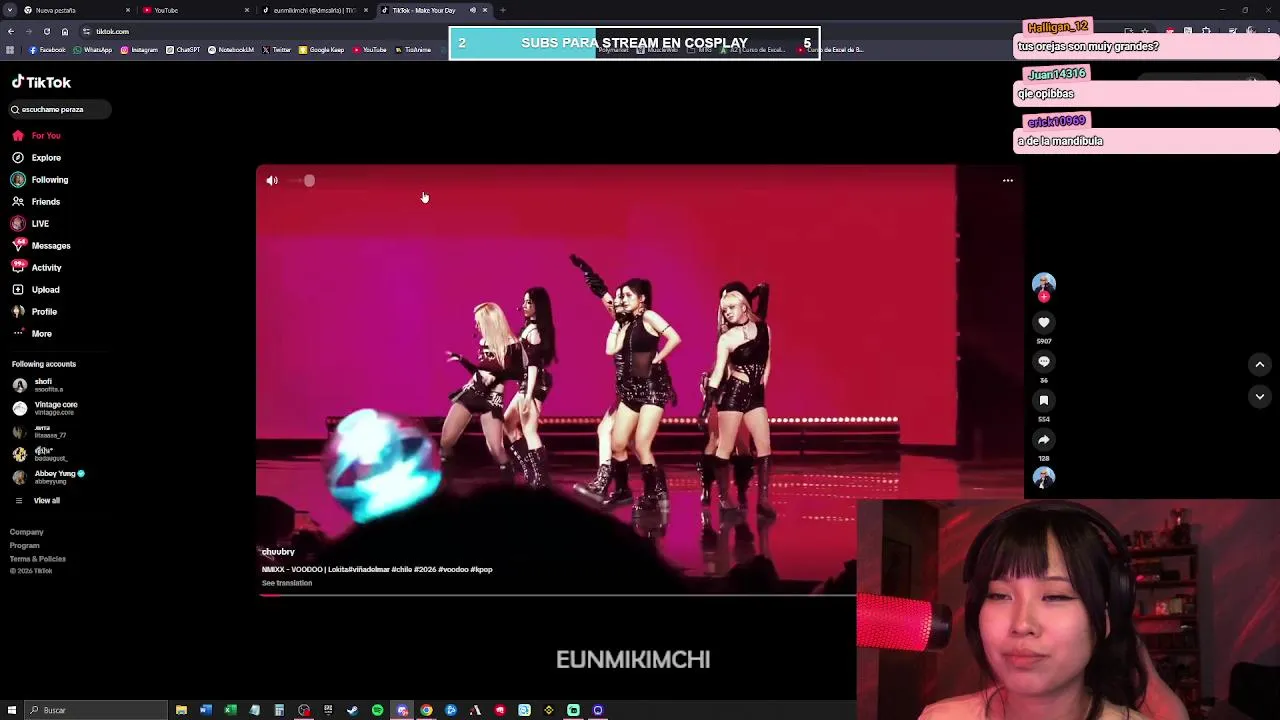
Task: Open a new browser tab
Action: tap(503, 10)
